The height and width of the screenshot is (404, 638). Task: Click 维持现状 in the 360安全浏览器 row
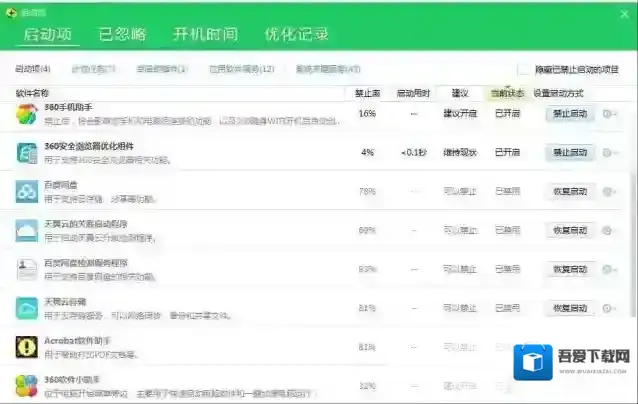460,153
